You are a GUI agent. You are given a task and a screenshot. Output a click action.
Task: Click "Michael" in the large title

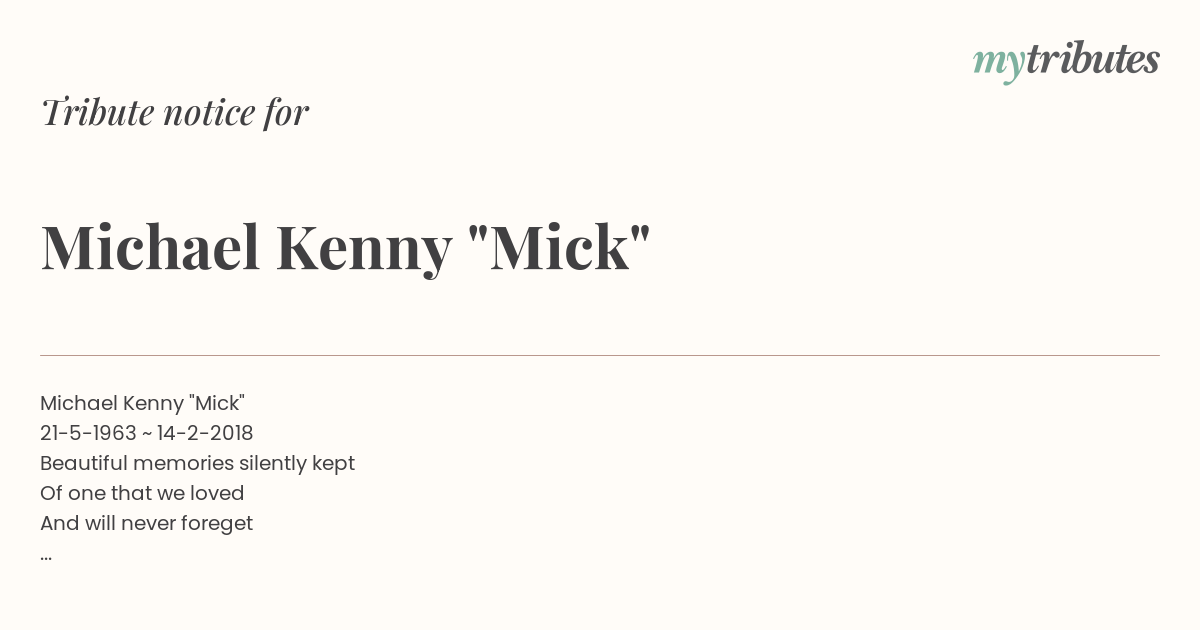[150, 247]
